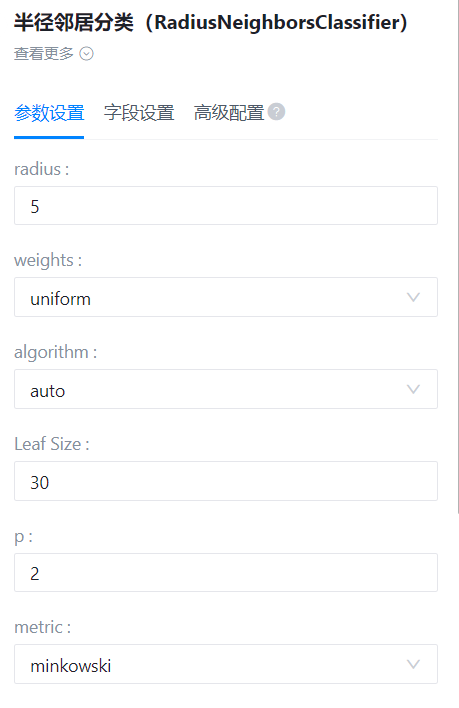The height and width of the screenshot is (708, 459).
Task: Select the 高级配置 tab
Action: coord(229,112)
